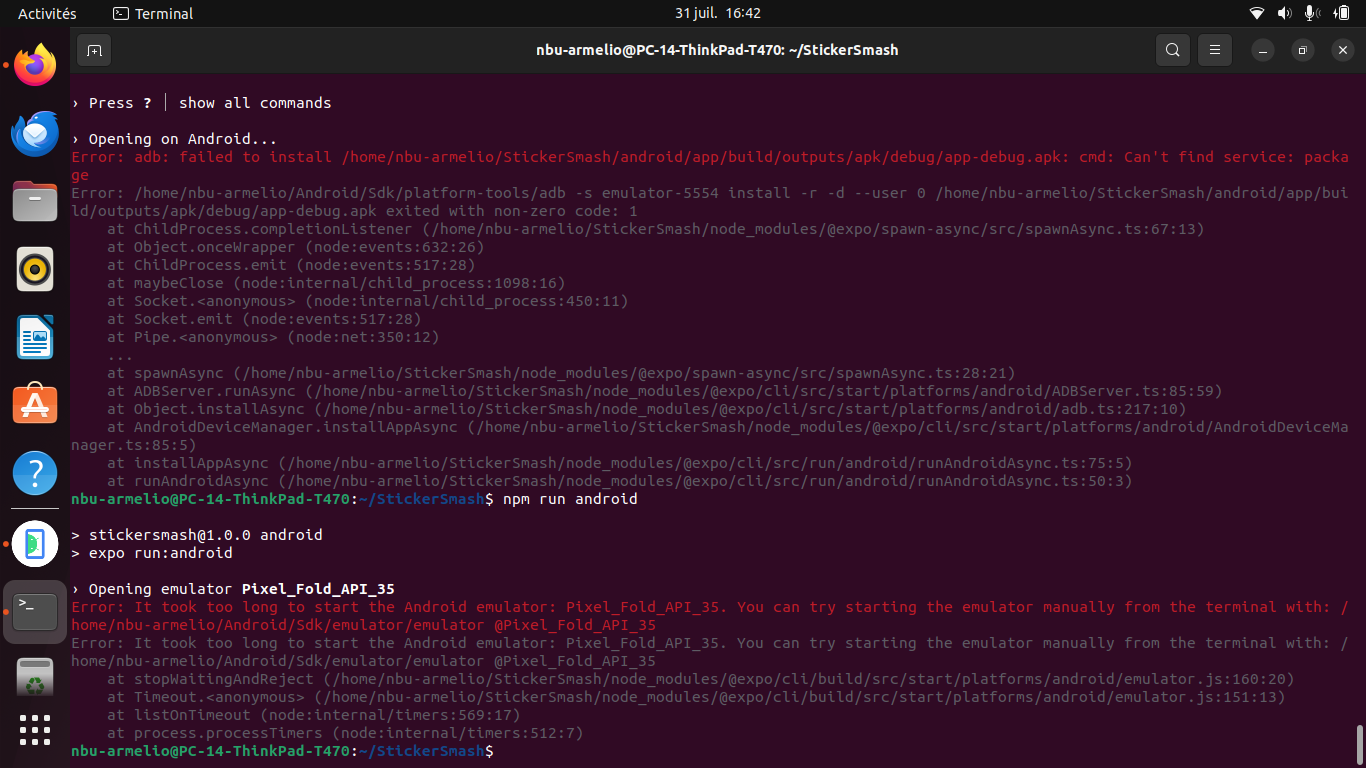Open the calendar from the clock

tap(718, 13)
